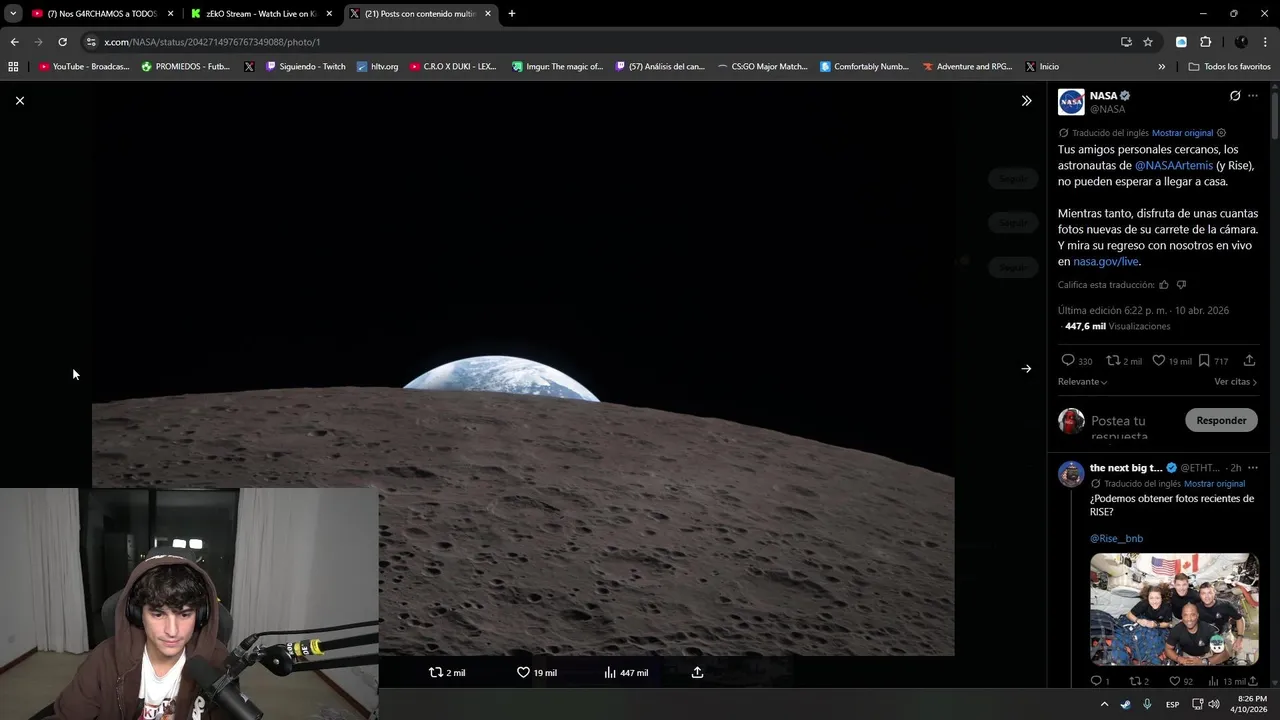Click the address bar URL
Viewport: 1280px width, 720px height.
(x=212, y=42)
